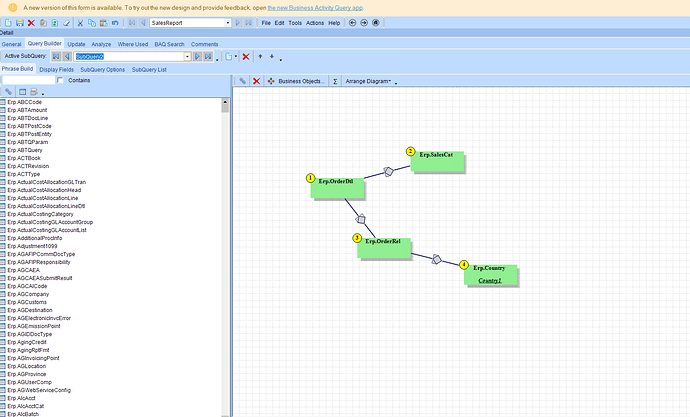Select Erp.ABCCode in the table list
The image size is (690, 417).
(24, 102)
